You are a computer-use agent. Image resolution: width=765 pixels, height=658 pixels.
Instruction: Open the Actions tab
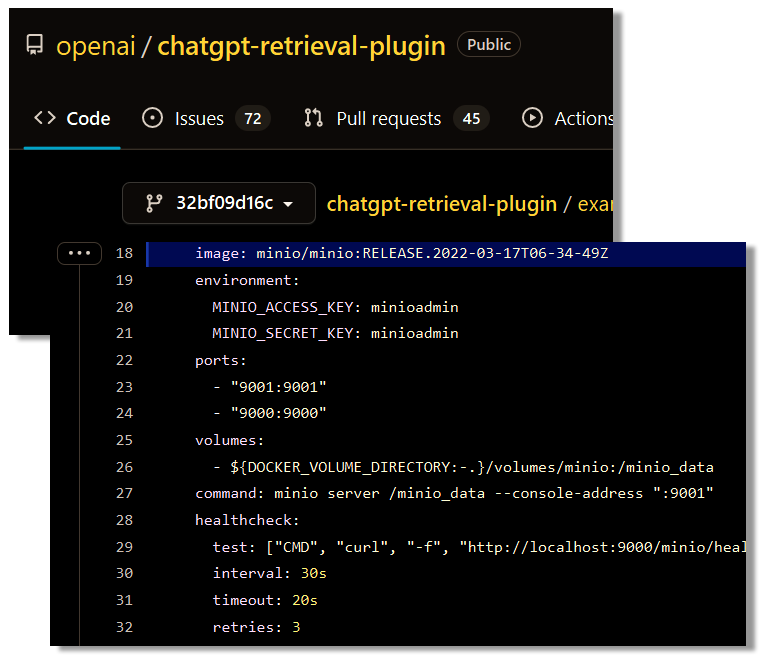[x=567, y=119]
